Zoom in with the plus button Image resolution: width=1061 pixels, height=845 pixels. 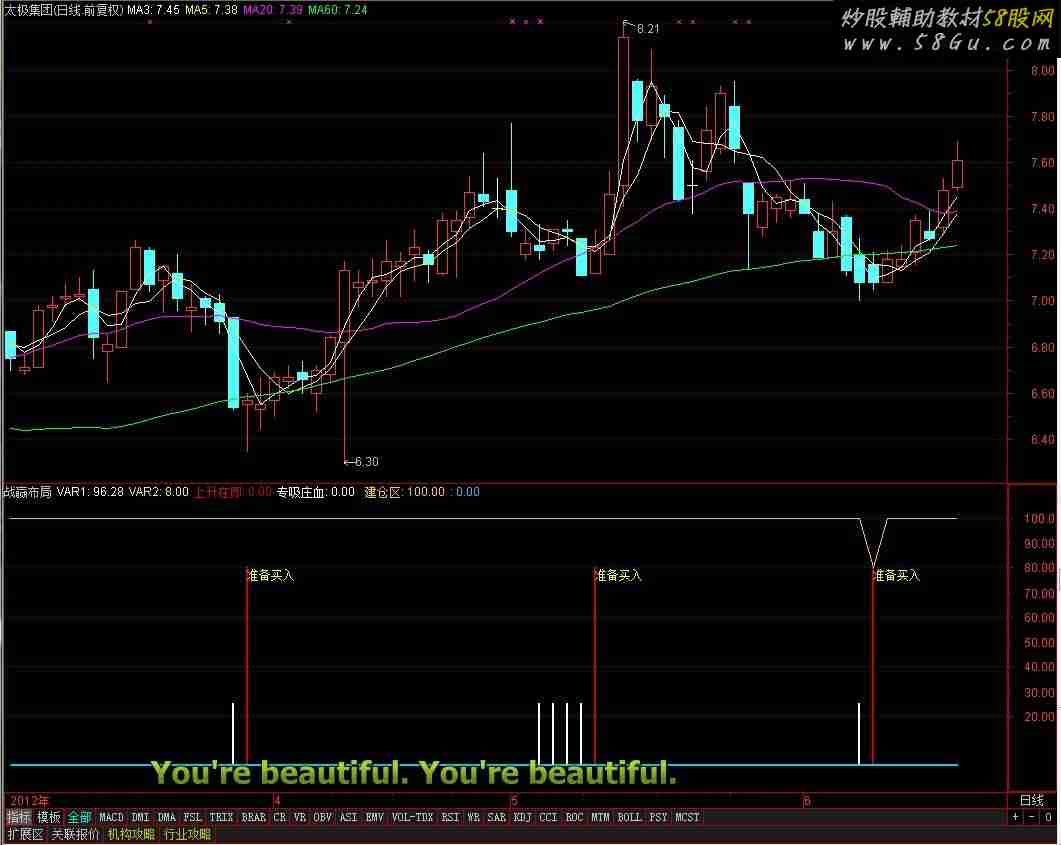point(1016,817)
